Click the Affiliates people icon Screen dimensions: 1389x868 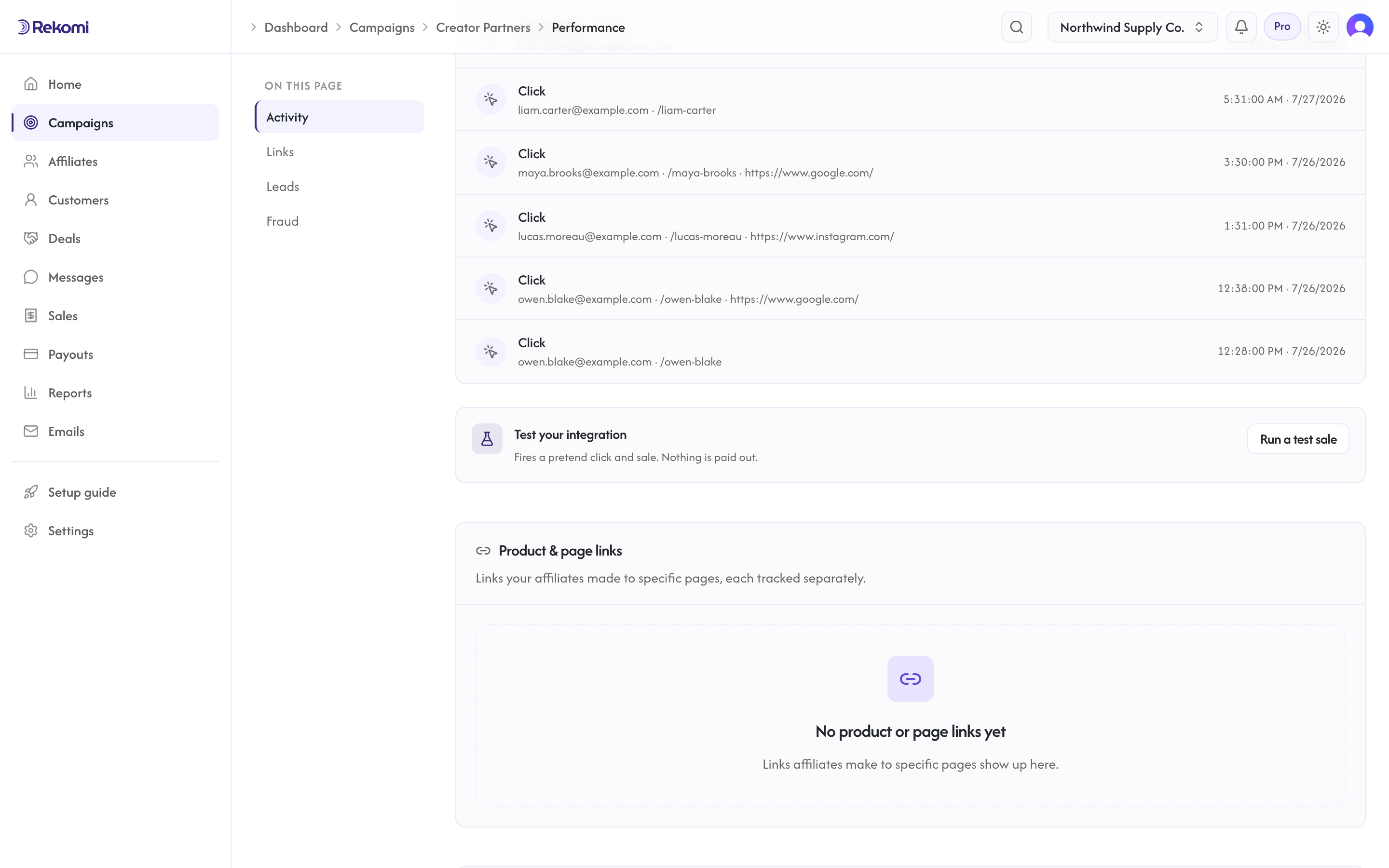pyautogui.click(x=31, y=162)
